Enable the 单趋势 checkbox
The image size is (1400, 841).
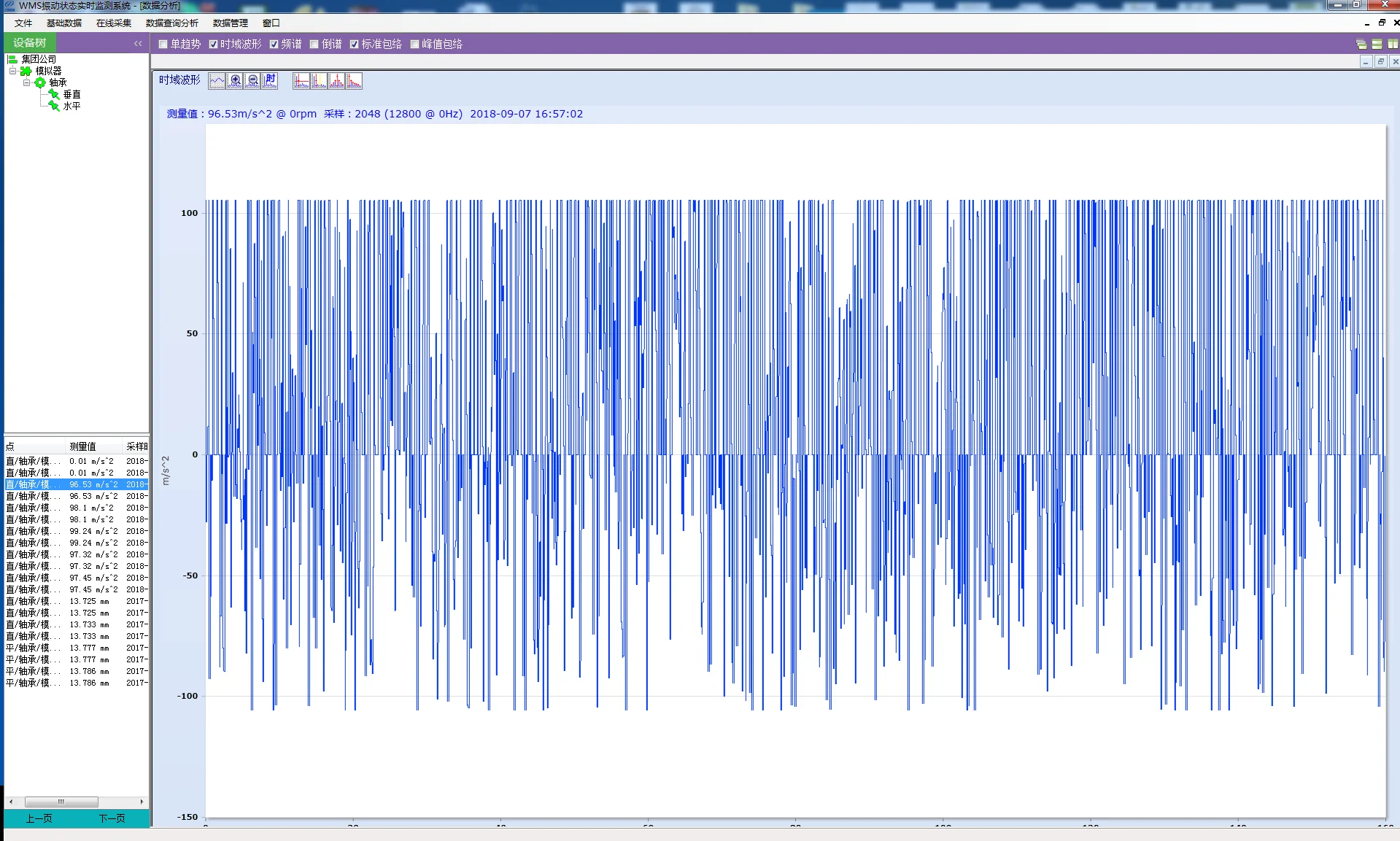tap(163, 44)
